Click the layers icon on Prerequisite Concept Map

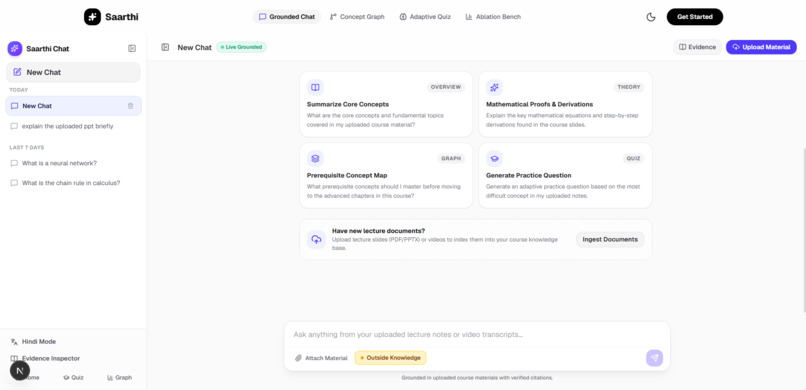pos(315,158)
